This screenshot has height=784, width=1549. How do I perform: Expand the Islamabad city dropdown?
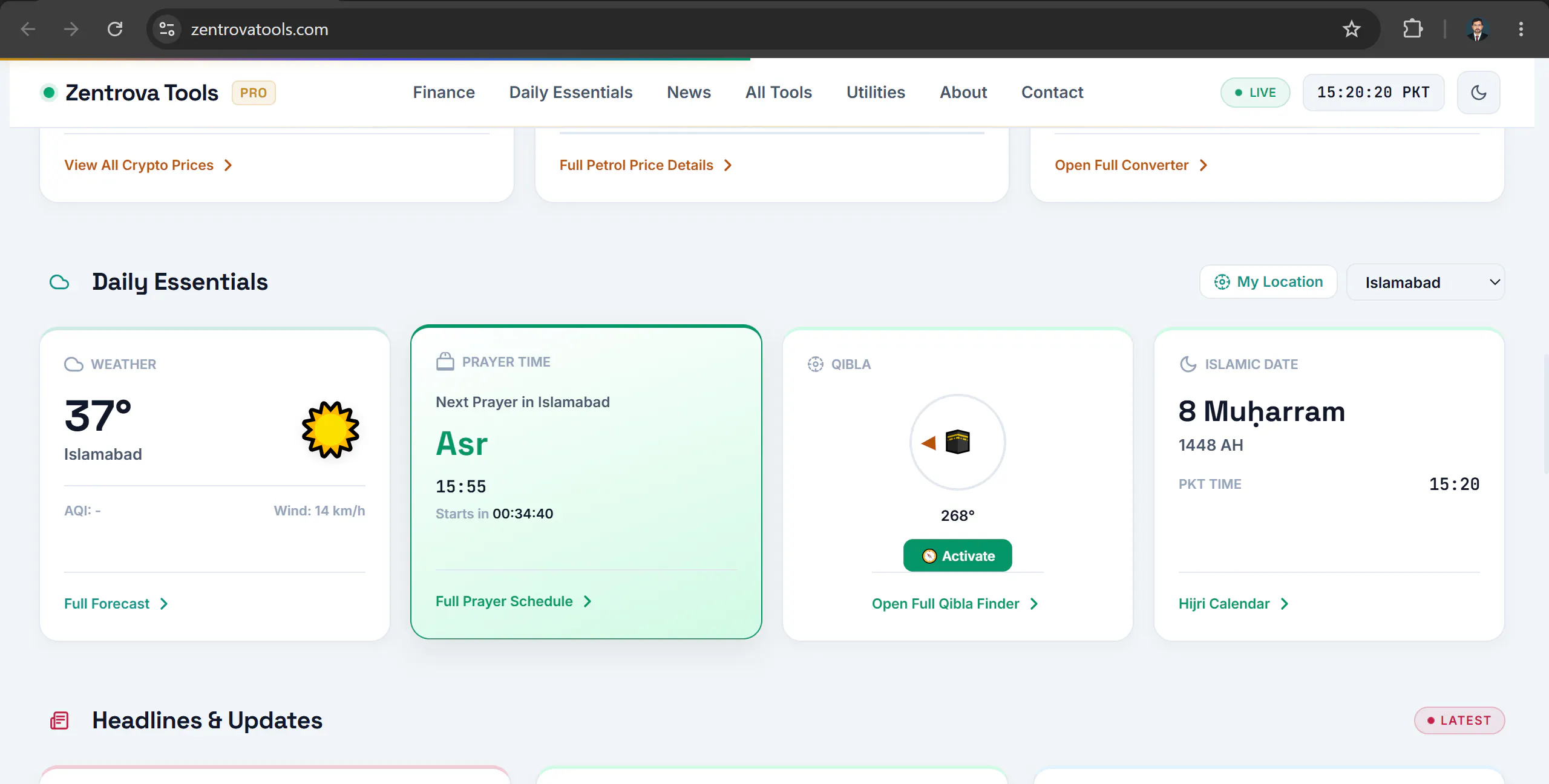(x=1425, y=282)
